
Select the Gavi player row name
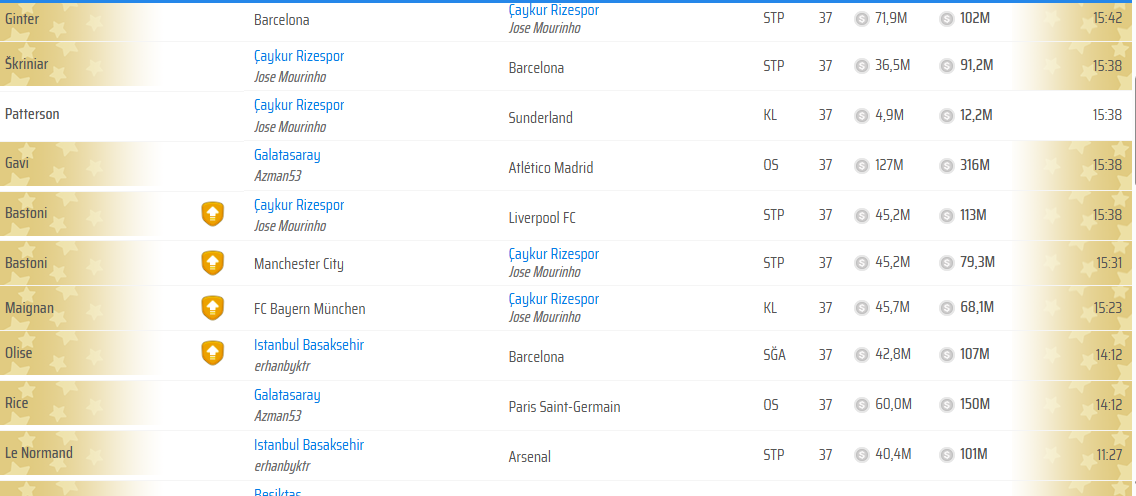[17, 164]
